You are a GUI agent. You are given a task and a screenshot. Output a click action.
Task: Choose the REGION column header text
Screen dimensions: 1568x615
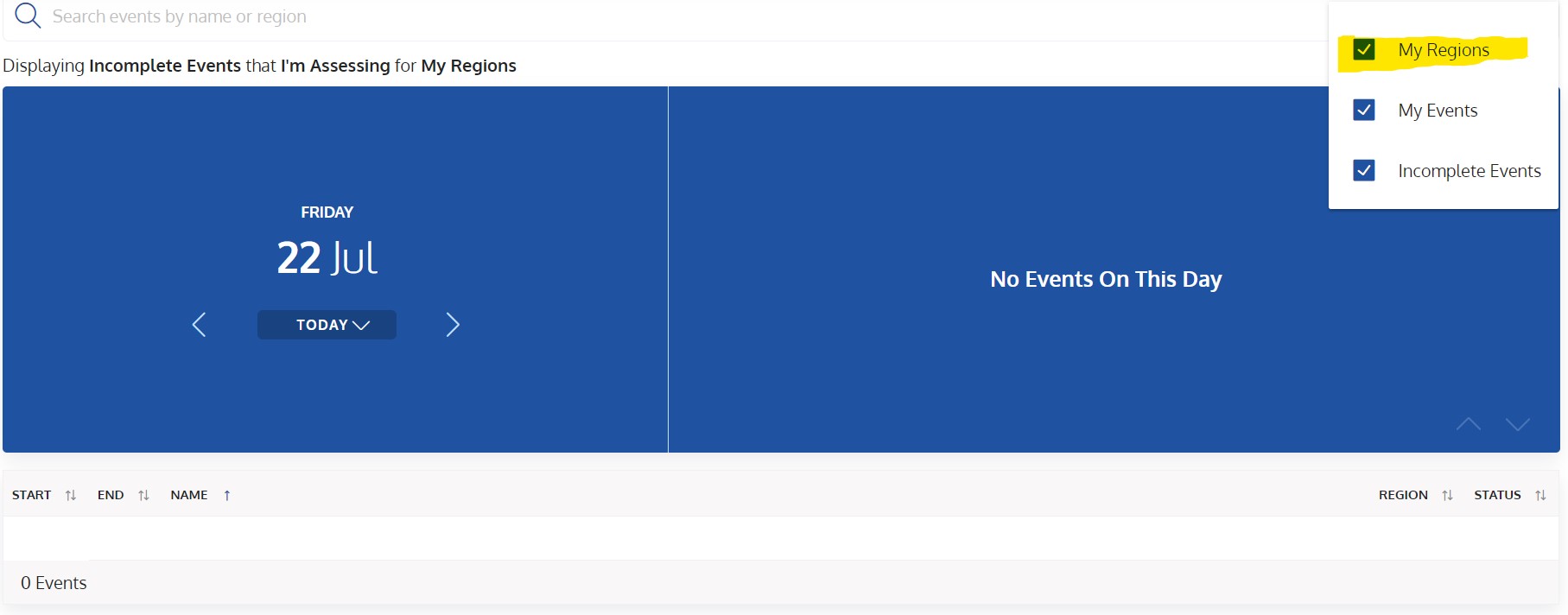(1403, 495)
